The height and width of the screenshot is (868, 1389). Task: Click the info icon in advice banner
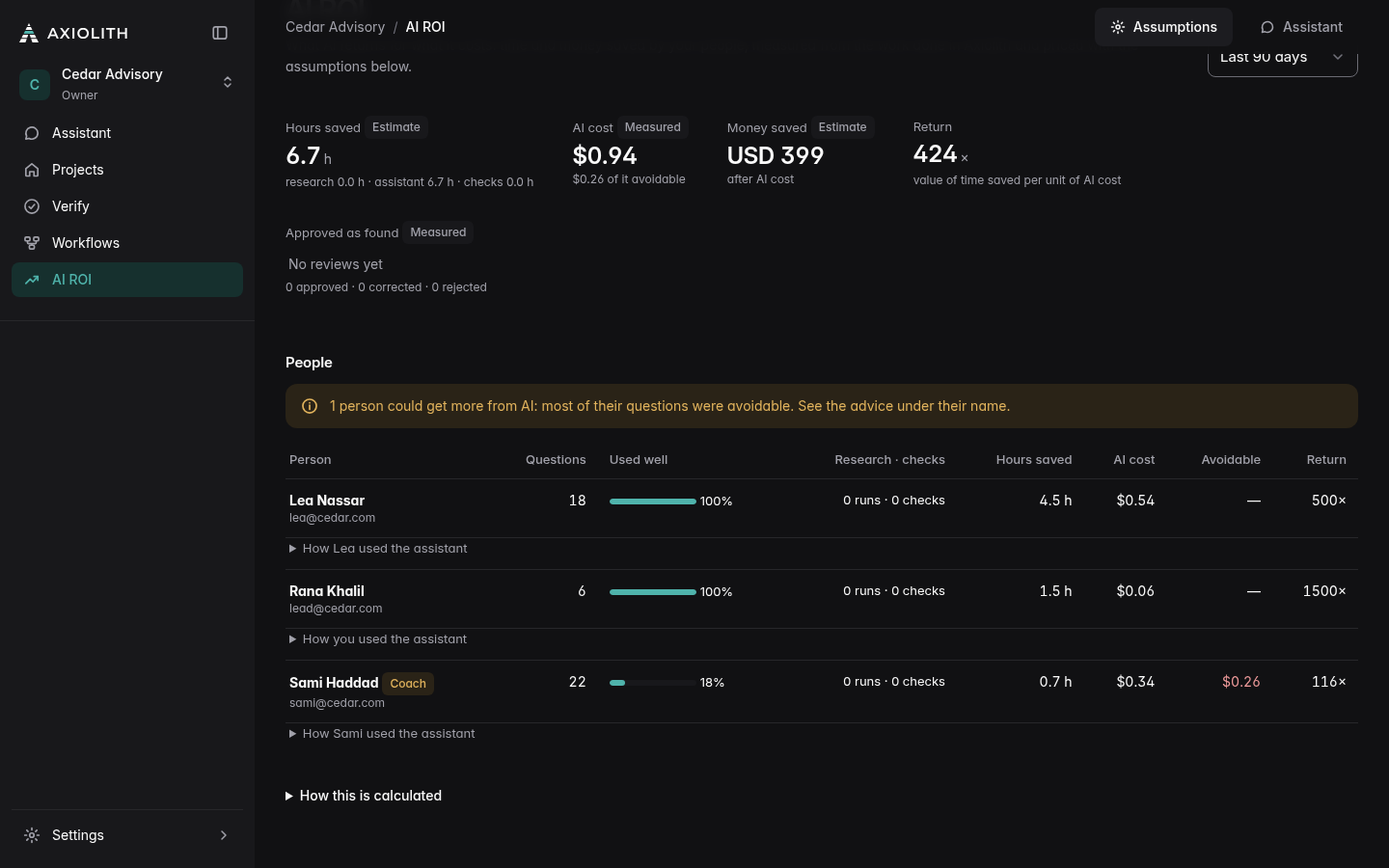(310, 406)
